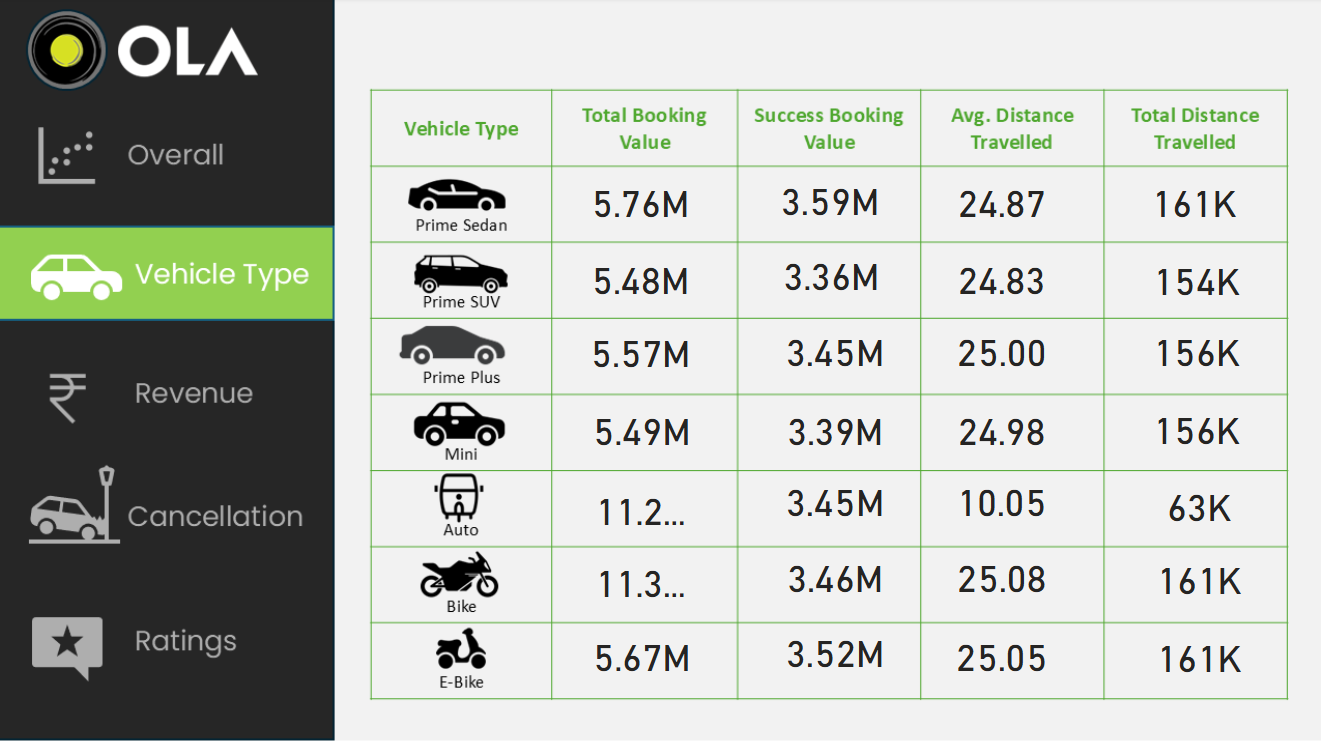Viewport: 1321px width, 743px height.
Task: Click the 63K total distance cell
Action: coord(1200,509)
